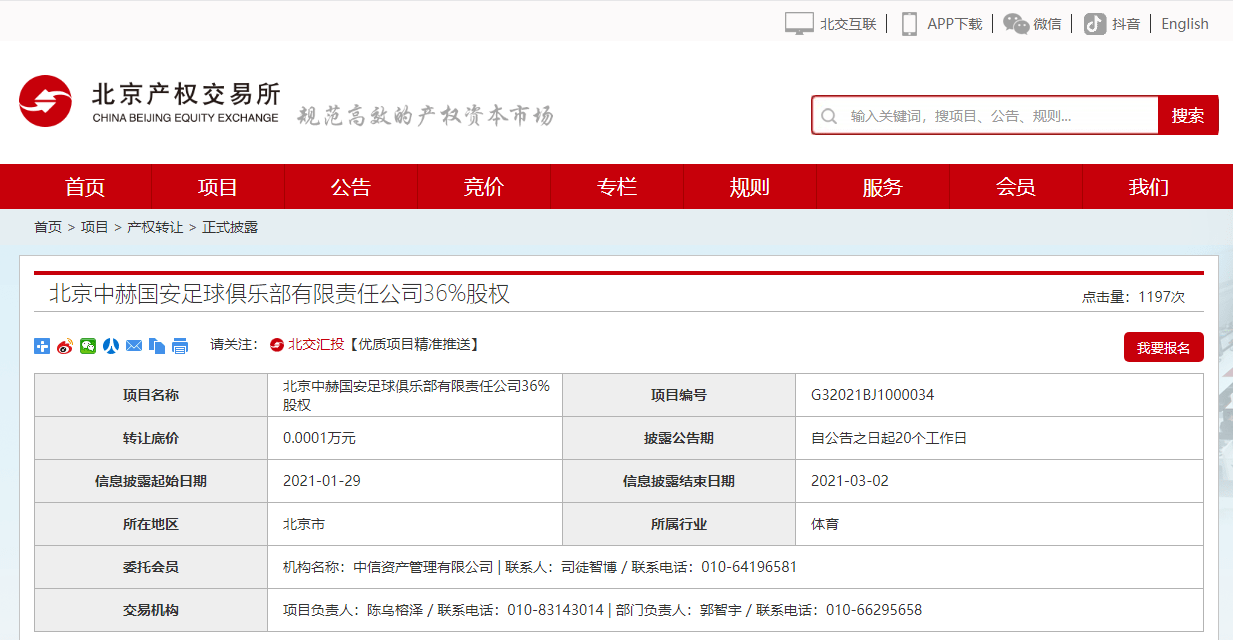The width and height of the screenshot is (1233, 640).
Task: Click the 北交汇投 red link
Action: (316, 344)
